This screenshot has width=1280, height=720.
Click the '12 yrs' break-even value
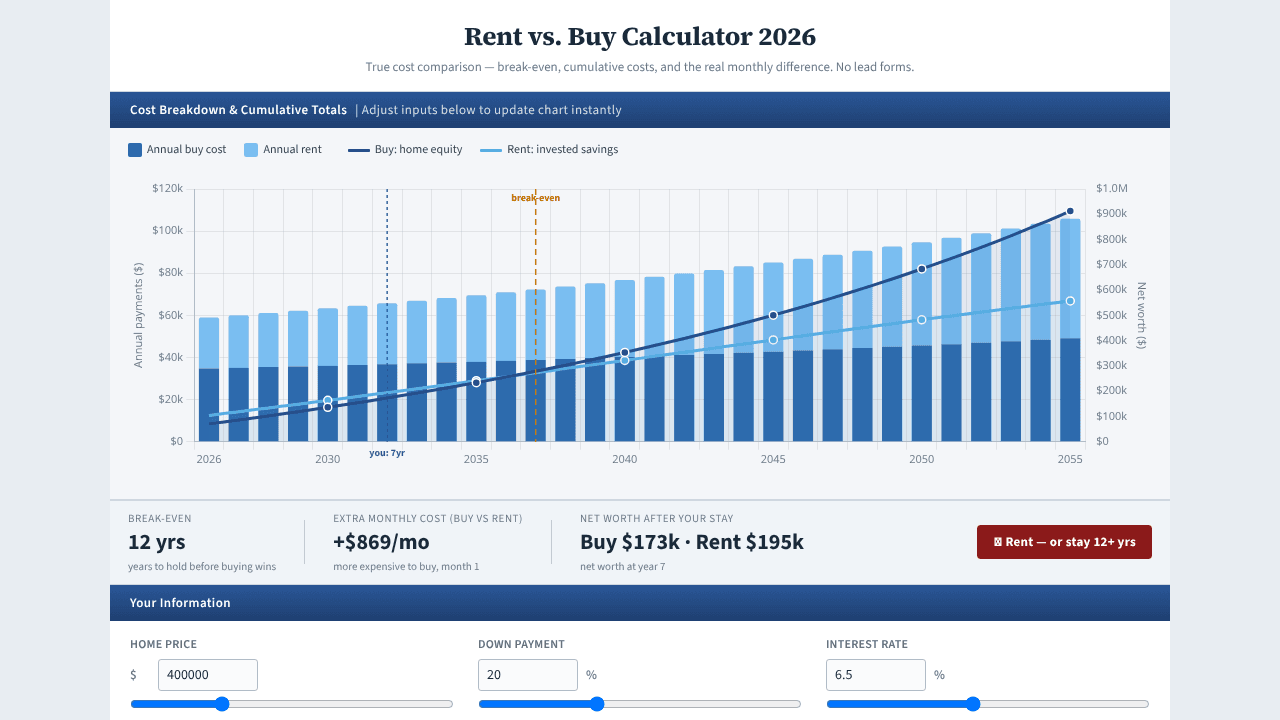coord(157,542)
